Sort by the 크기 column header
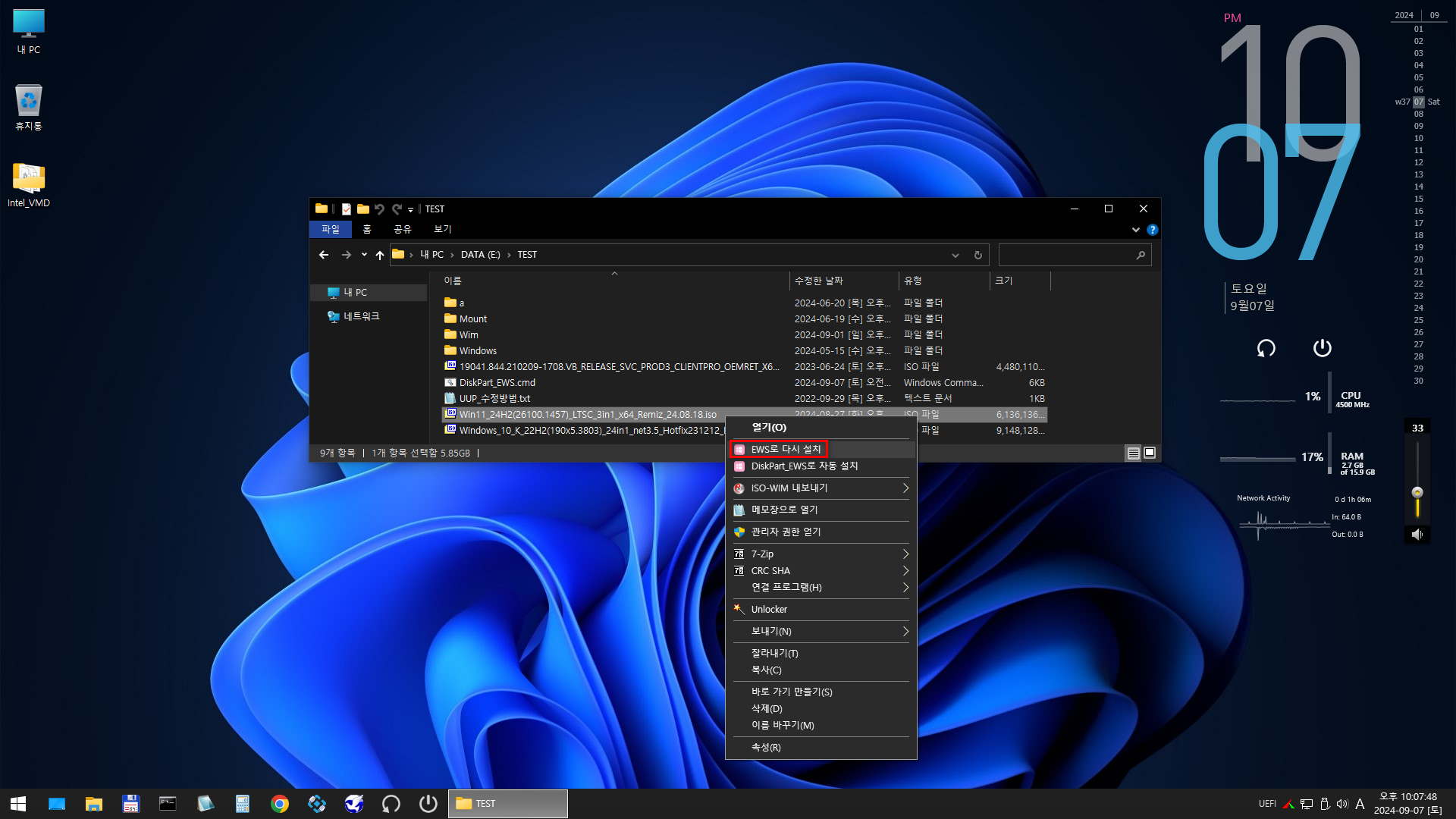This screenshot has width=1456, height=819. point(1021,281)
